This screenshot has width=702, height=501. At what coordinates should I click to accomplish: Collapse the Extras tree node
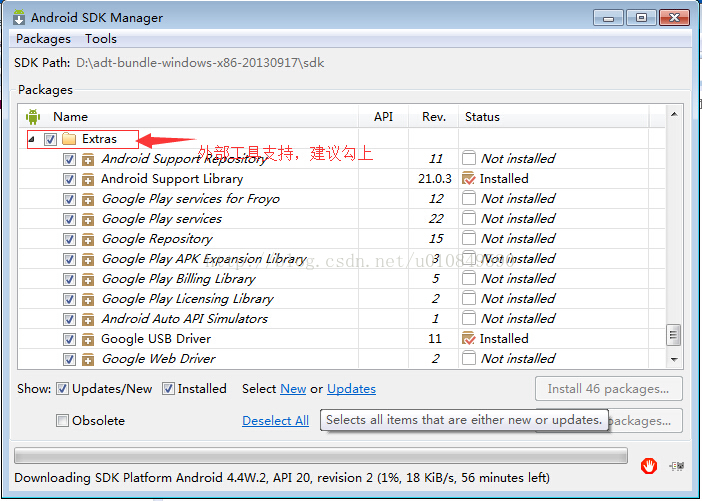(x=31, y=140)
